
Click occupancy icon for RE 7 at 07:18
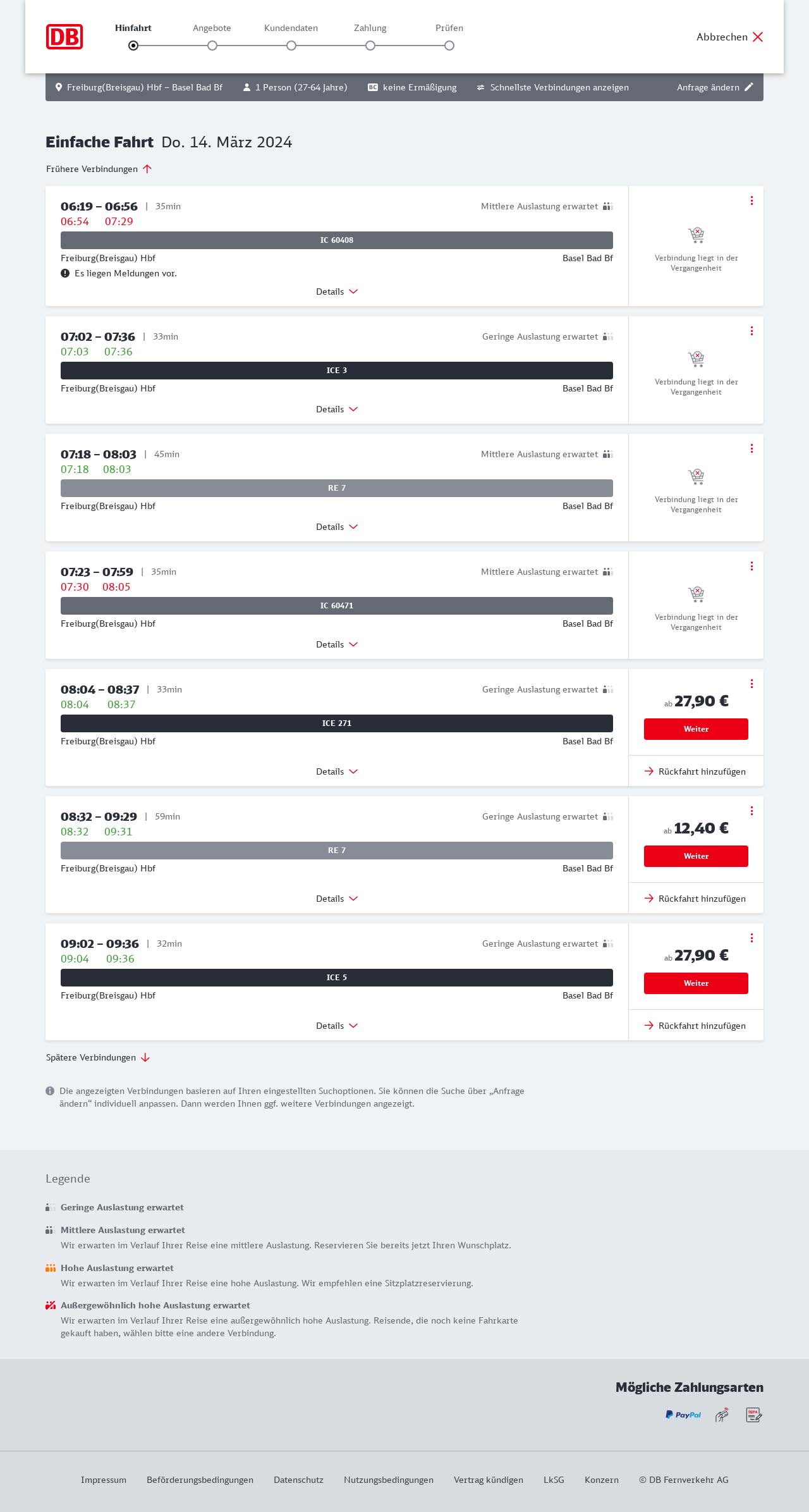(x=608, y=454)
